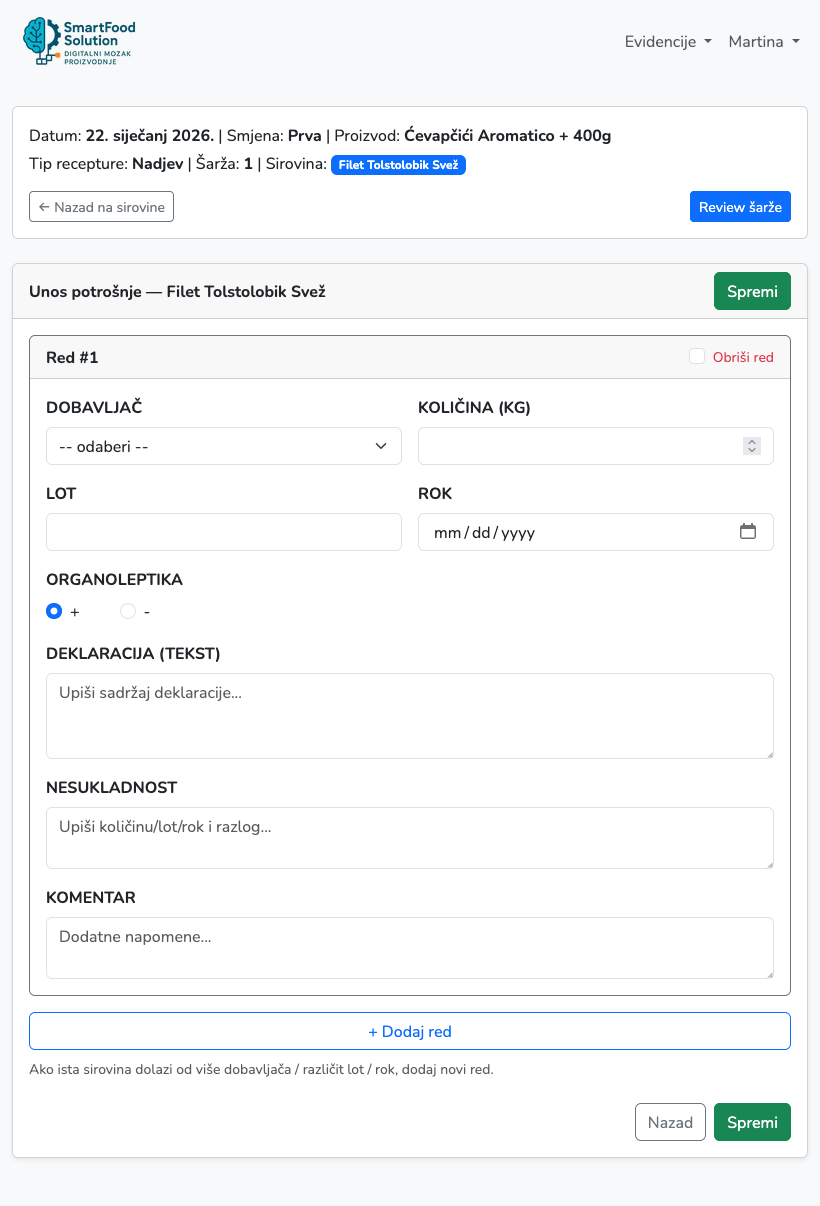Image resolution: width=820 pixels, height=1206 pixels.
Task: Open the calendar picker icon in ROK field
Action: point(748,532)
